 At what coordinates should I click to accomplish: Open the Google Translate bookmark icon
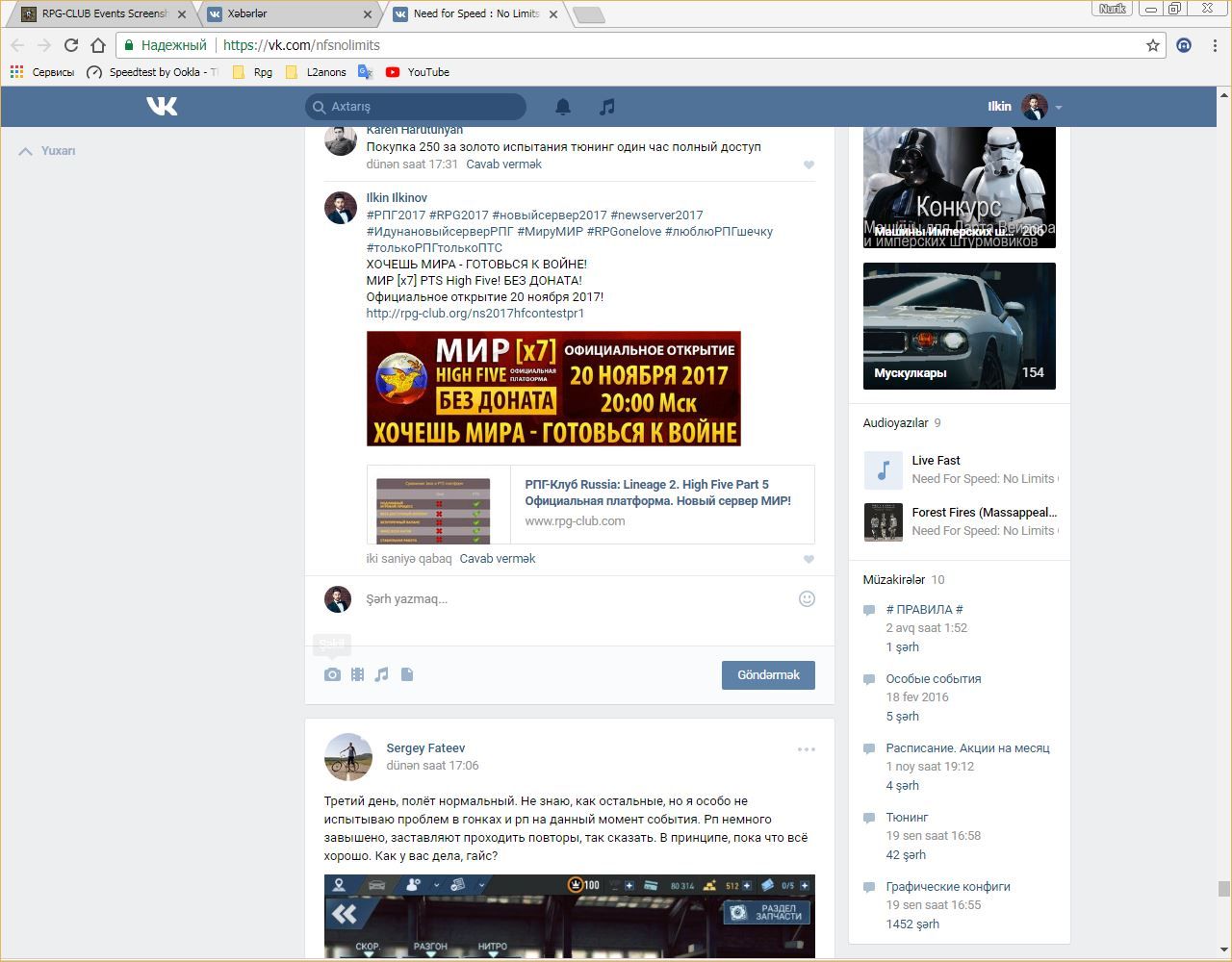point(365,72)
